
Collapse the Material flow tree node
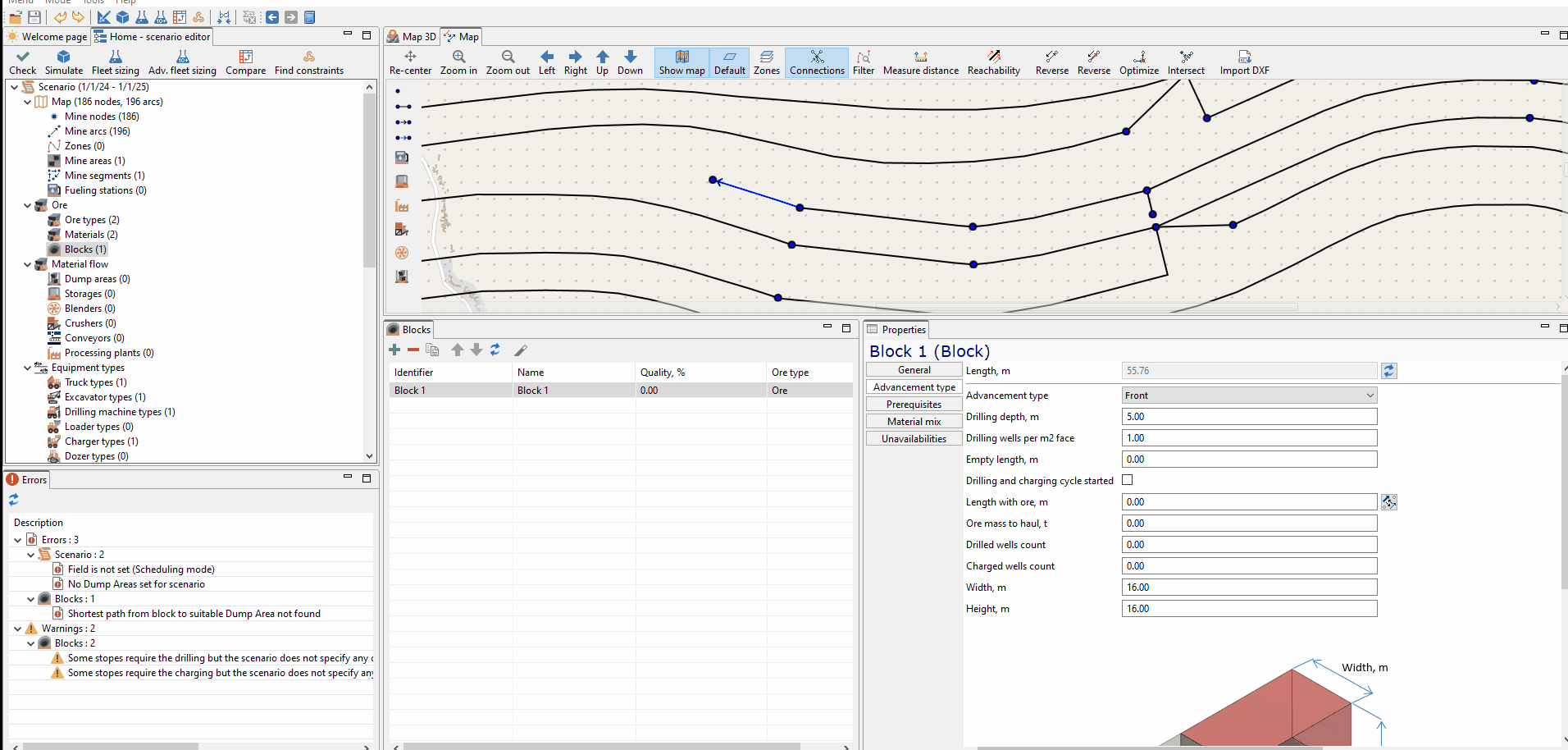coord(28,264)
